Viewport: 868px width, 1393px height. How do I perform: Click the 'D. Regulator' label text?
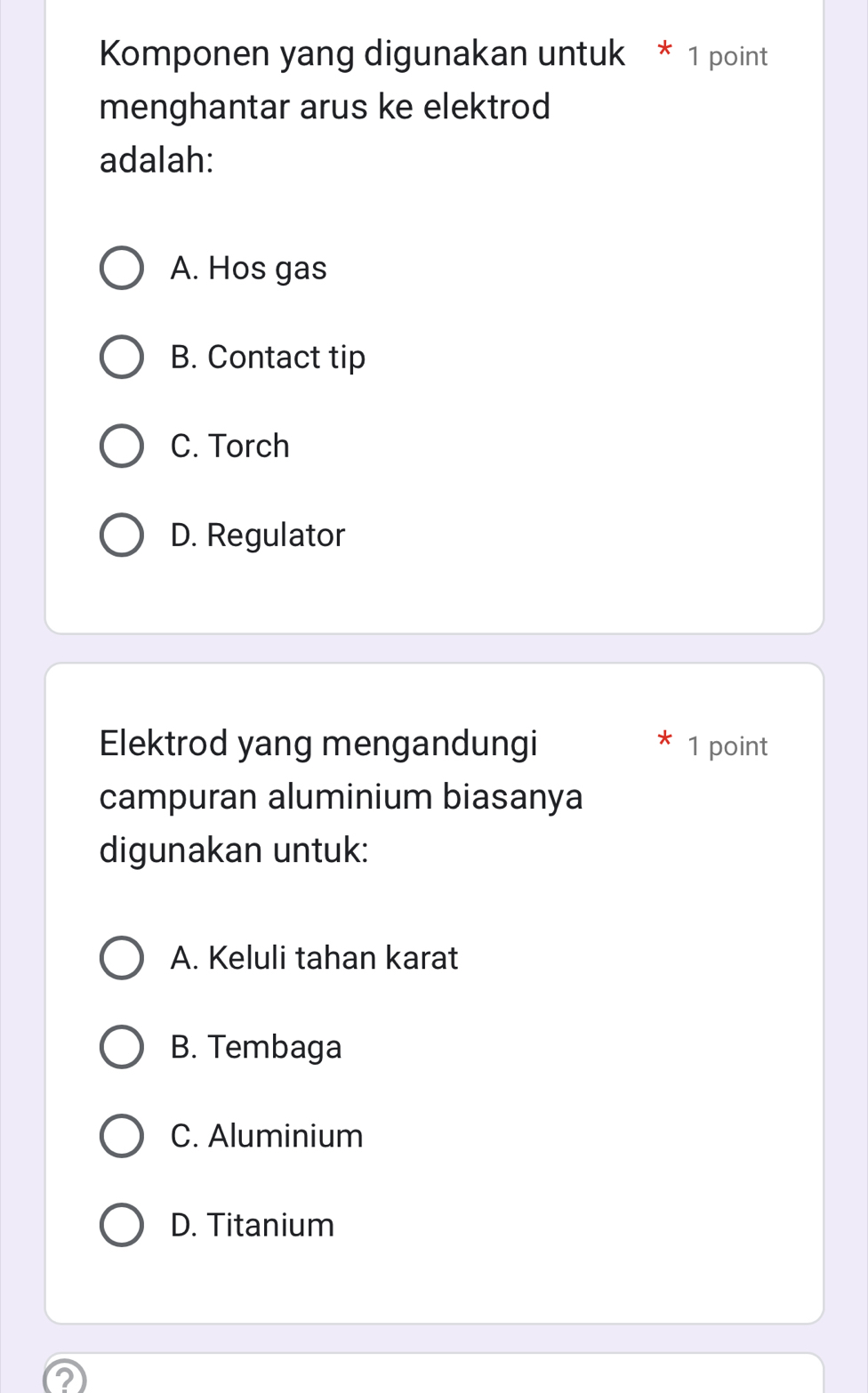pos(257,535)
